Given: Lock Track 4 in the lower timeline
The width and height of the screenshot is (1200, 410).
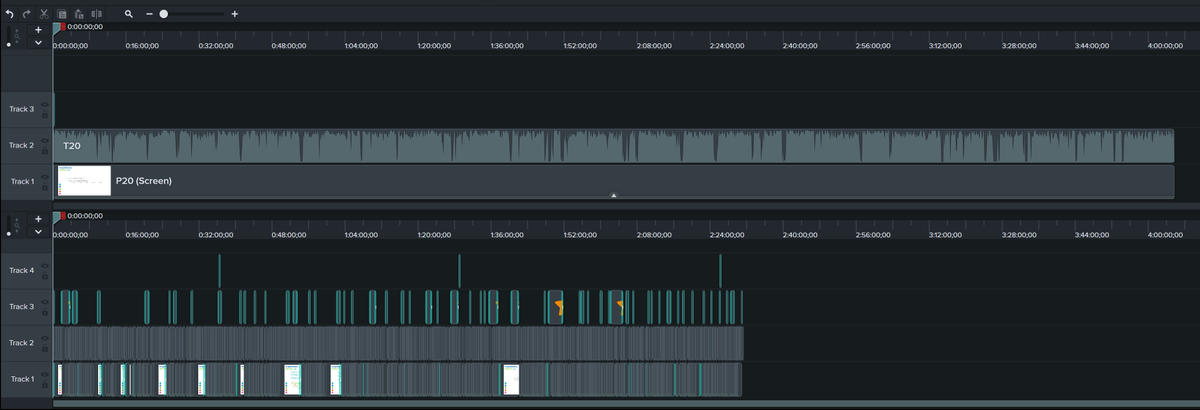Looking at the screenshot, I should tap(45, 275).
